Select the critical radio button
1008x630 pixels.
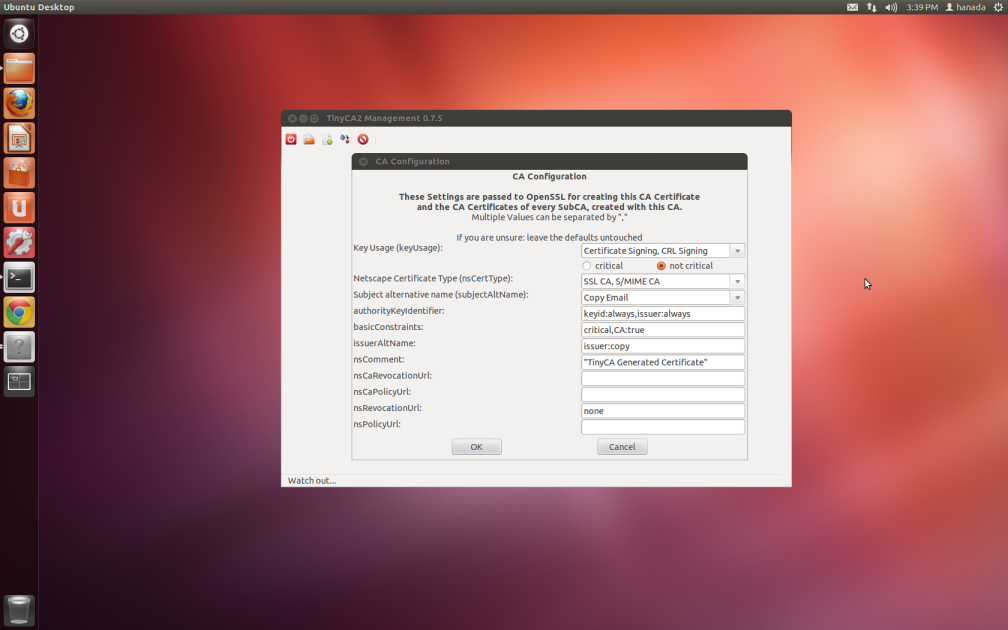[587, 265]
